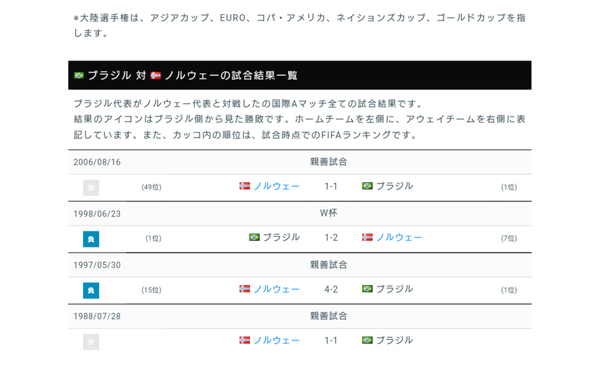
Task: Click the Norway flag in 1988 match row
Action: pyautogui.click(x=245, y=340)
